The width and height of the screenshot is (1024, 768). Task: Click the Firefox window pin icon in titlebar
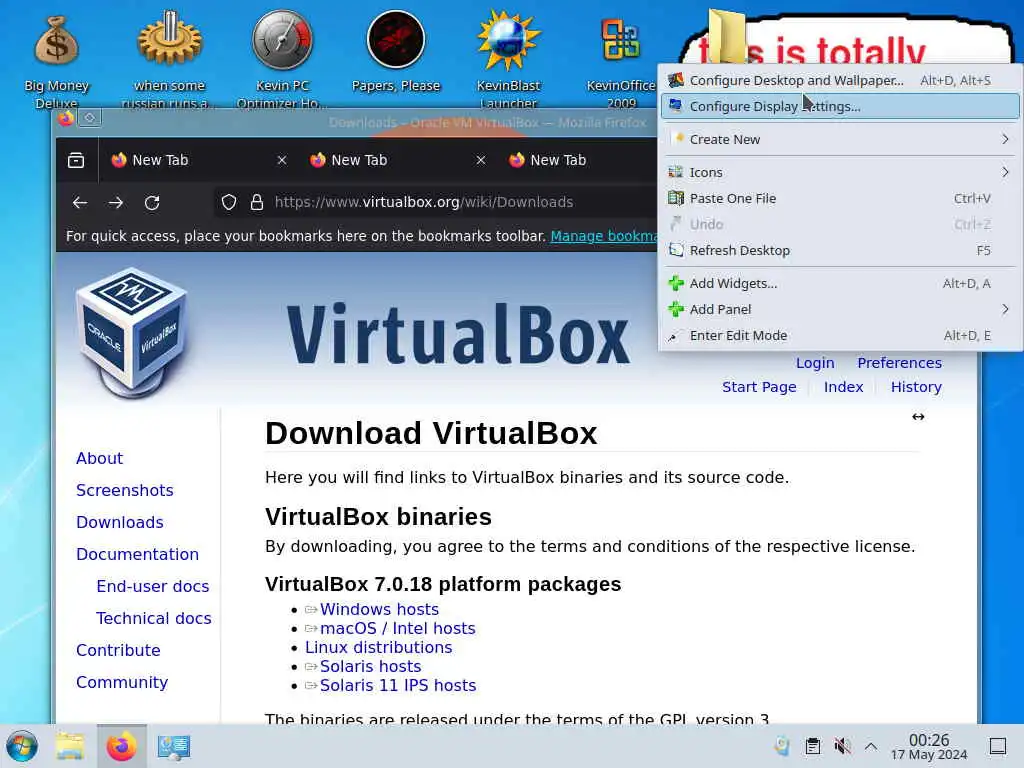pos(90,118)
